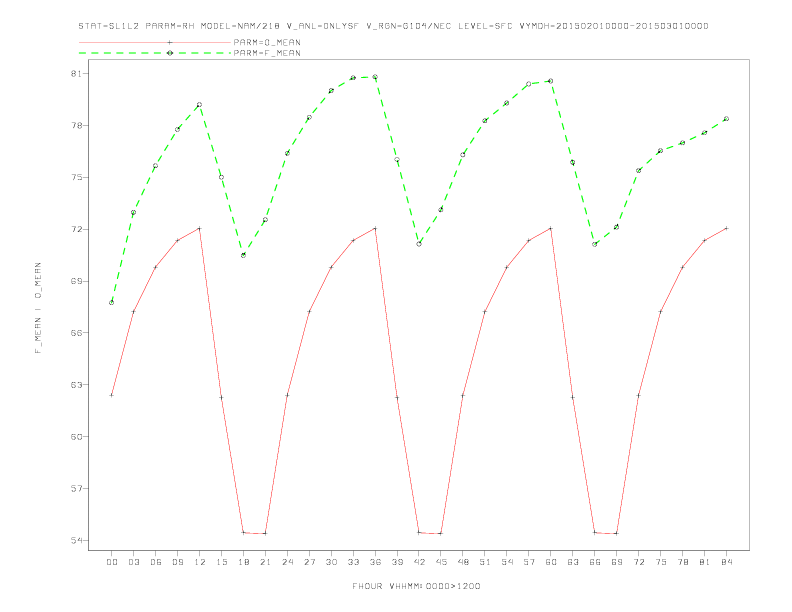Select red O_MEAN data point at hour 84
This screenshot has height=612, width=792.
point(727,229)
